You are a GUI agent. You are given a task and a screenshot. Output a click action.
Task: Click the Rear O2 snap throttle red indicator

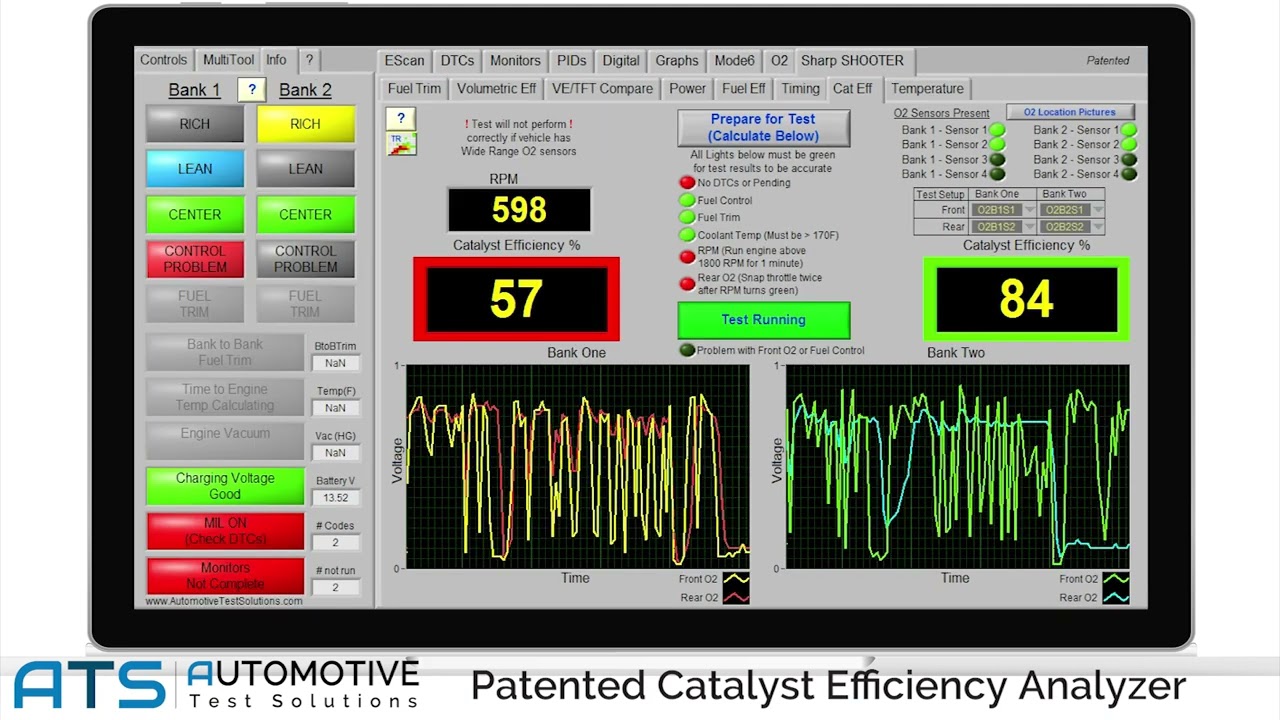[687, 284]
